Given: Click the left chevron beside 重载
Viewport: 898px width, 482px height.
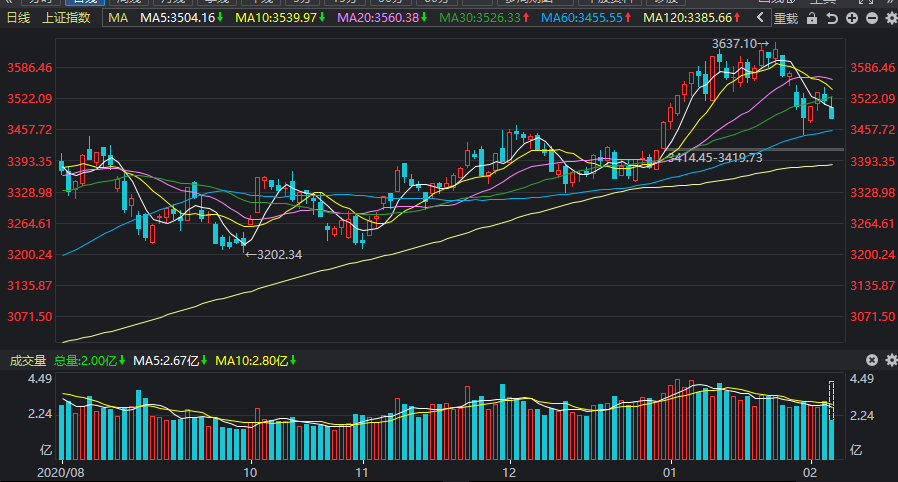Looking at the screenshot, I should 761,18.
